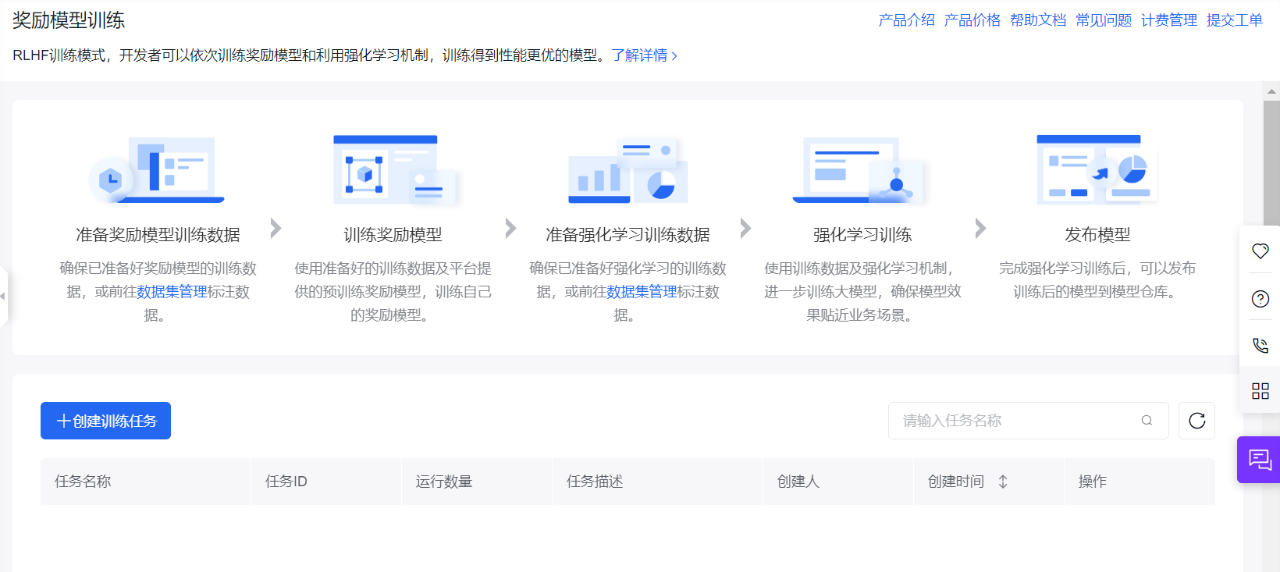
Task: Open the purple chat message icon
Action: (x=1260, y=460)
